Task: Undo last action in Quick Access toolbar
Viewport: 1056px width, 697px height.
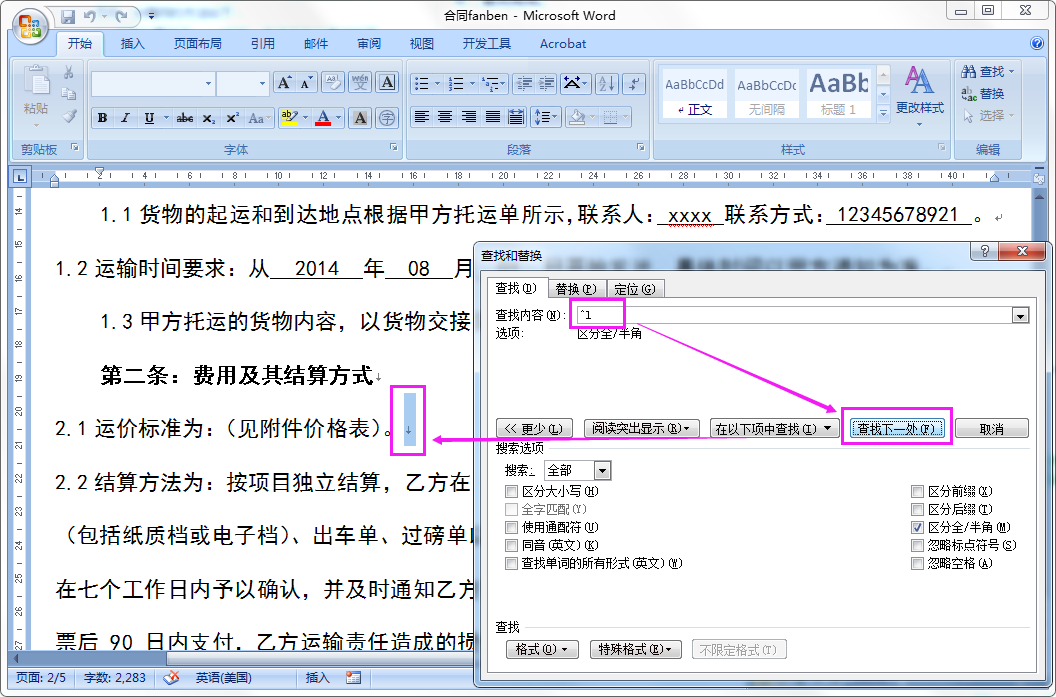Action: pos(90,16)
